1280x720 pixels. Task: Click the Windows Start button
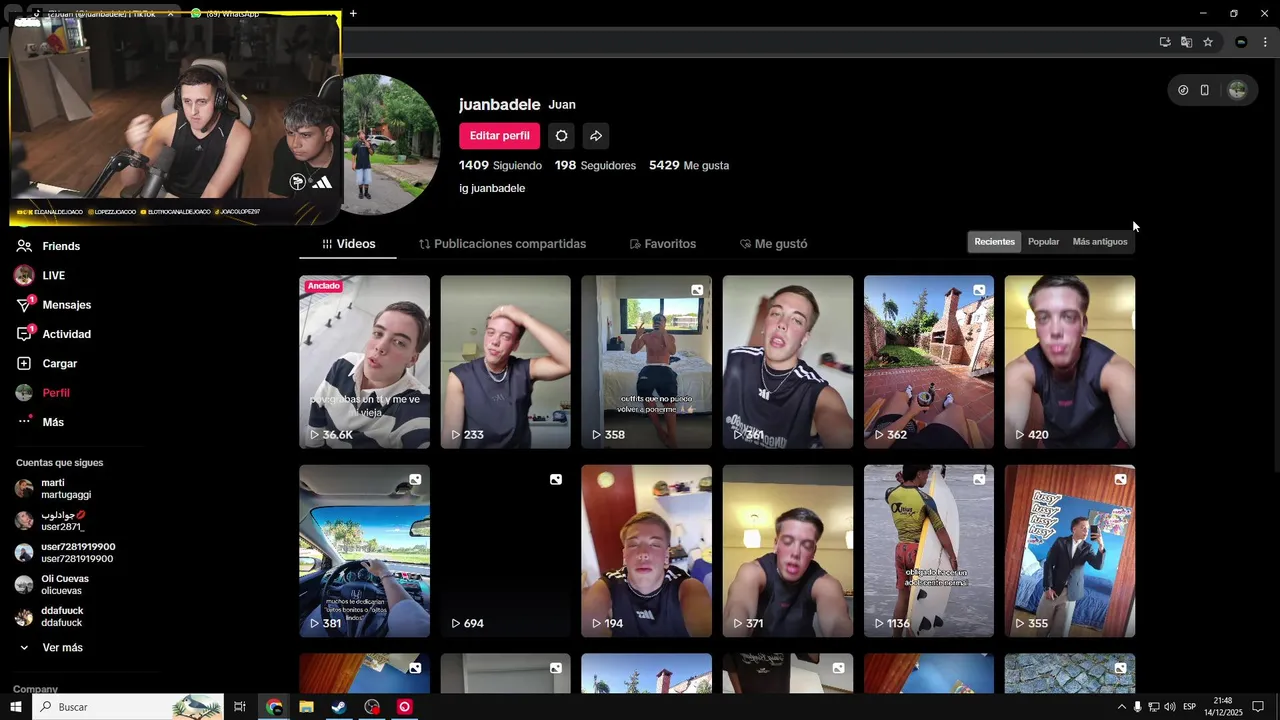(x=16, y=707)
